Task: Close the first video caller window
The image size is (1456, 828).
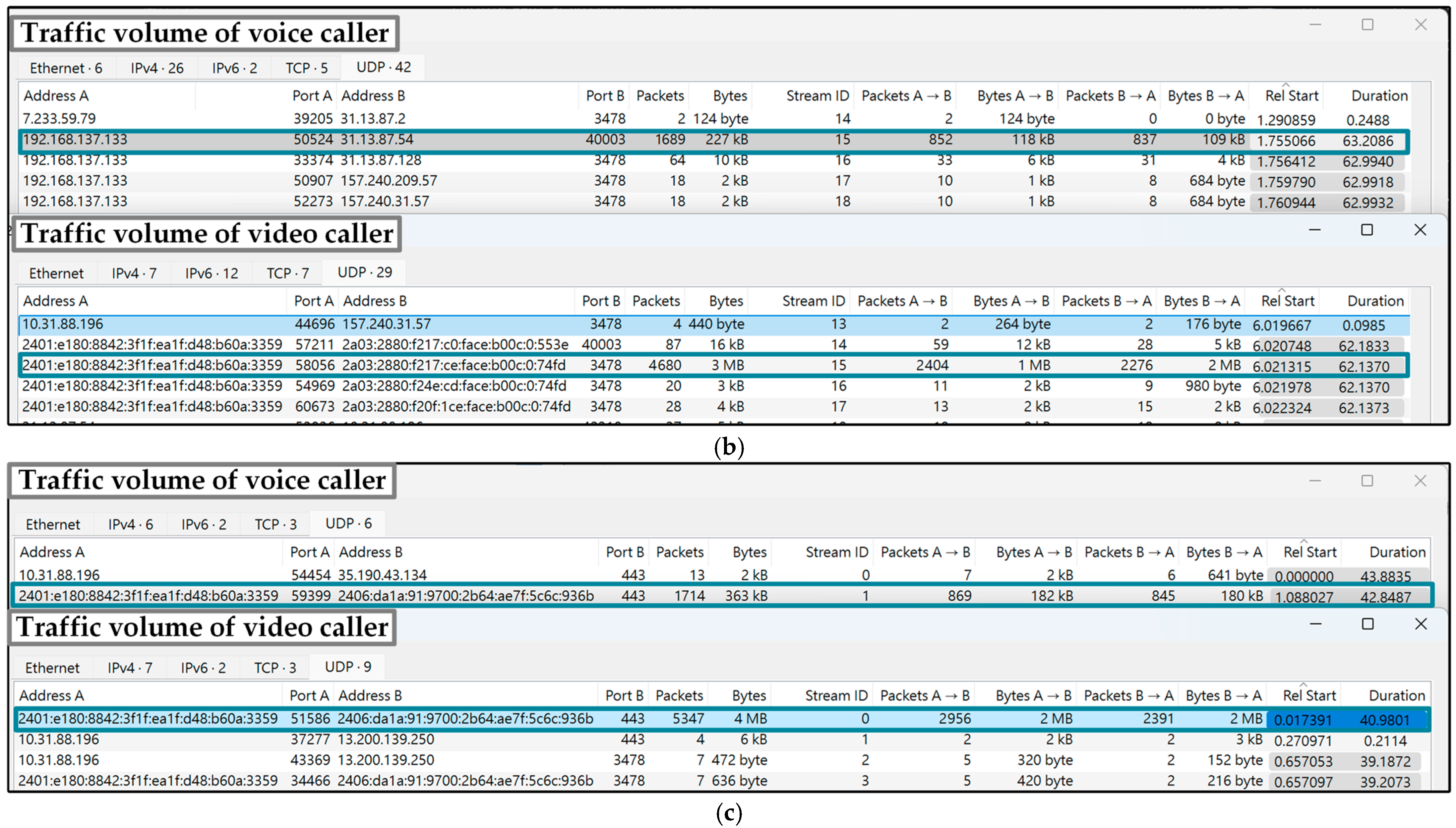Action: 1420,230
